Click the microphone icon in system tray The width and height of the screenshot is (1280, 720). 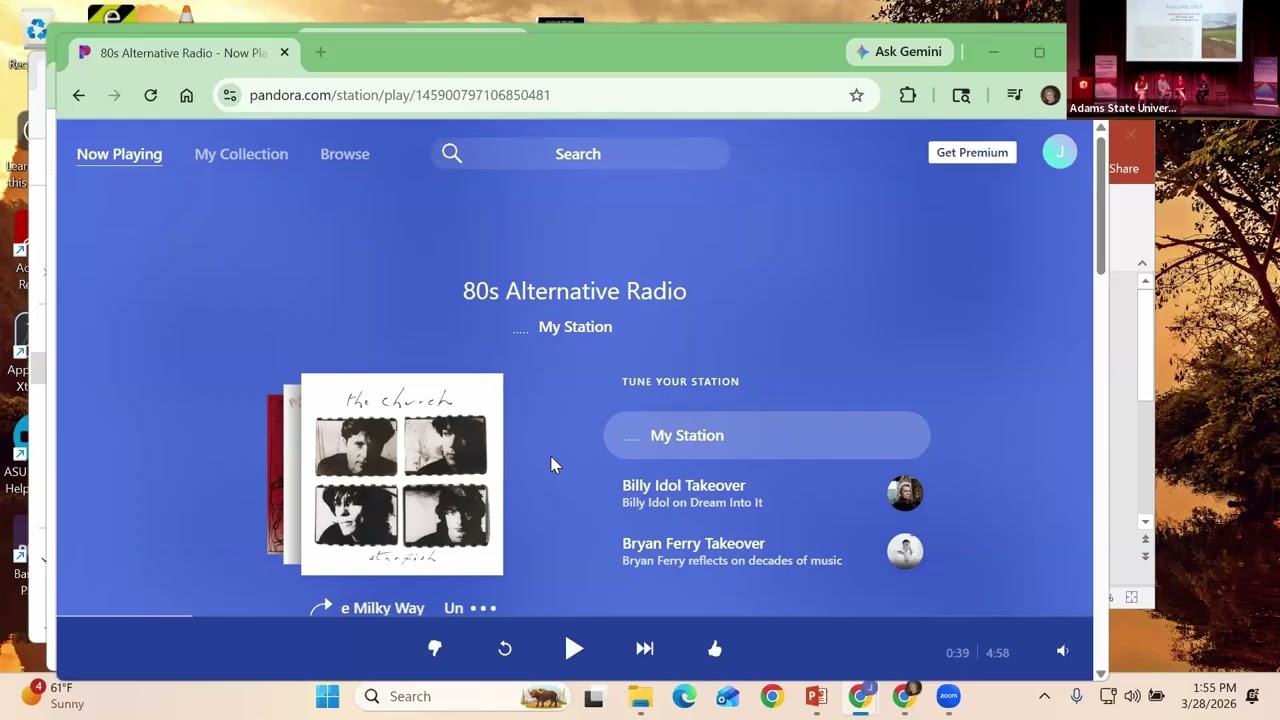1077,696
